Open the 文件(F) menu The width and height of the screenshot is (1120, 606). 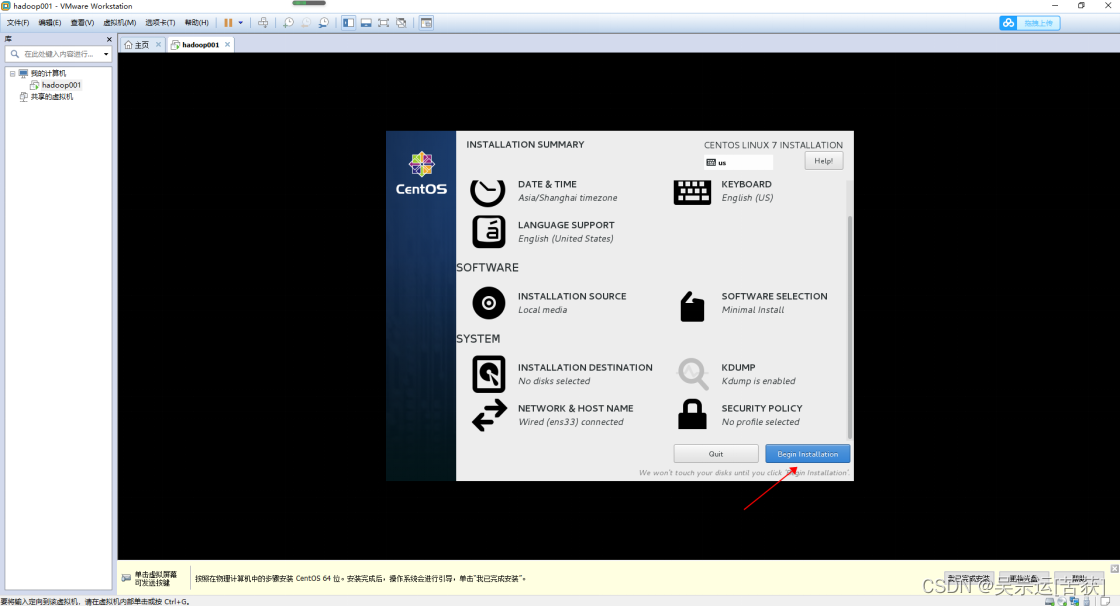[18, 23]
